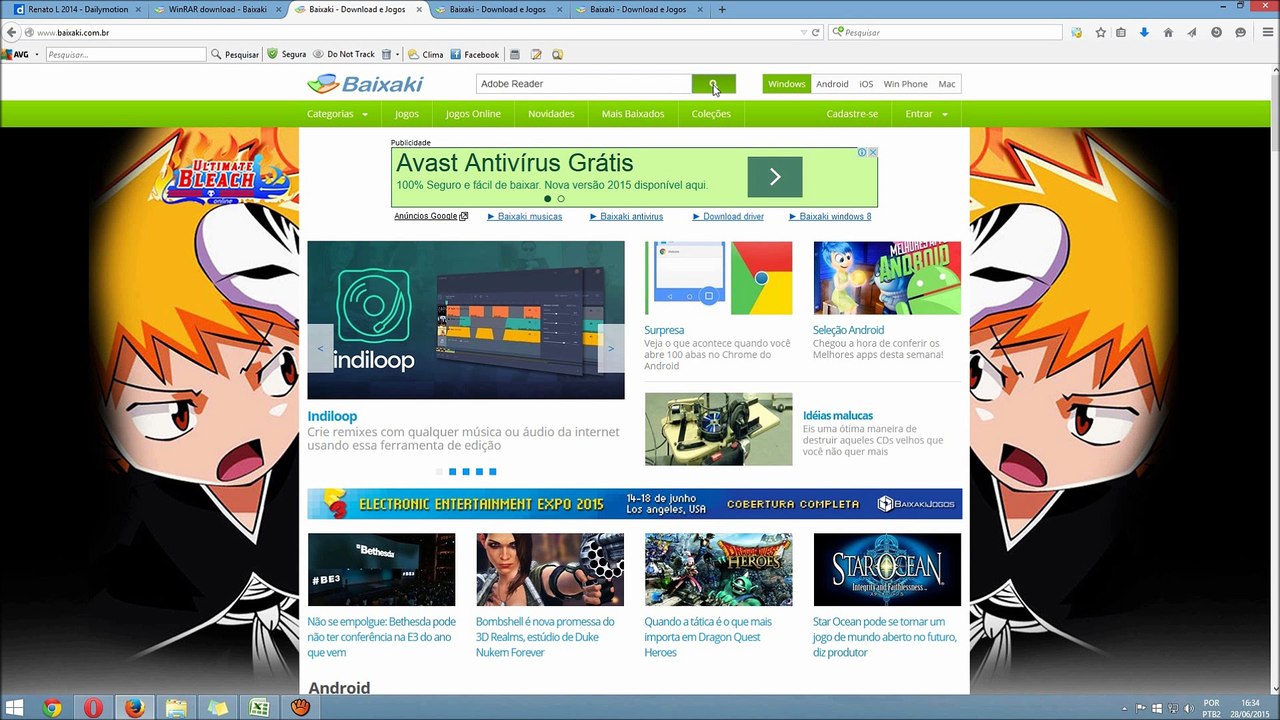Open the Indiloop article title link
1280x720 pixels.
click(x=332, y=416)
